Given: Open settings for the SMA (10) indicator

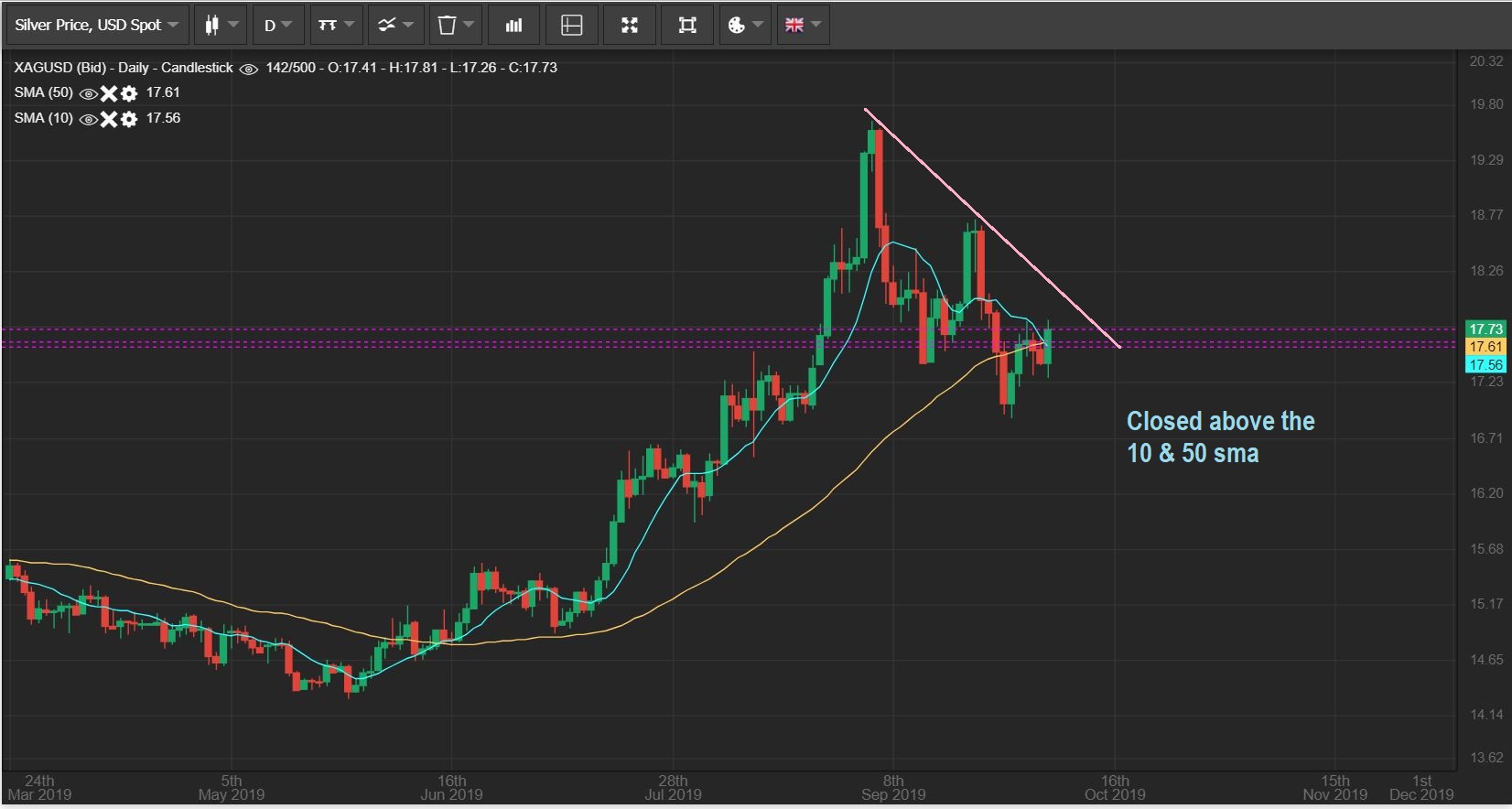Looking at the screenshot, I should click(x=129, y=119).
